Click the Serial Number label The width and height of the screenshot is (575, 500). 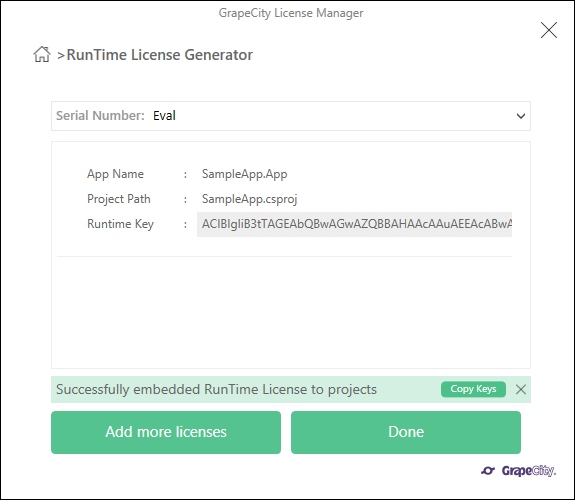click(x=100, y=116)
